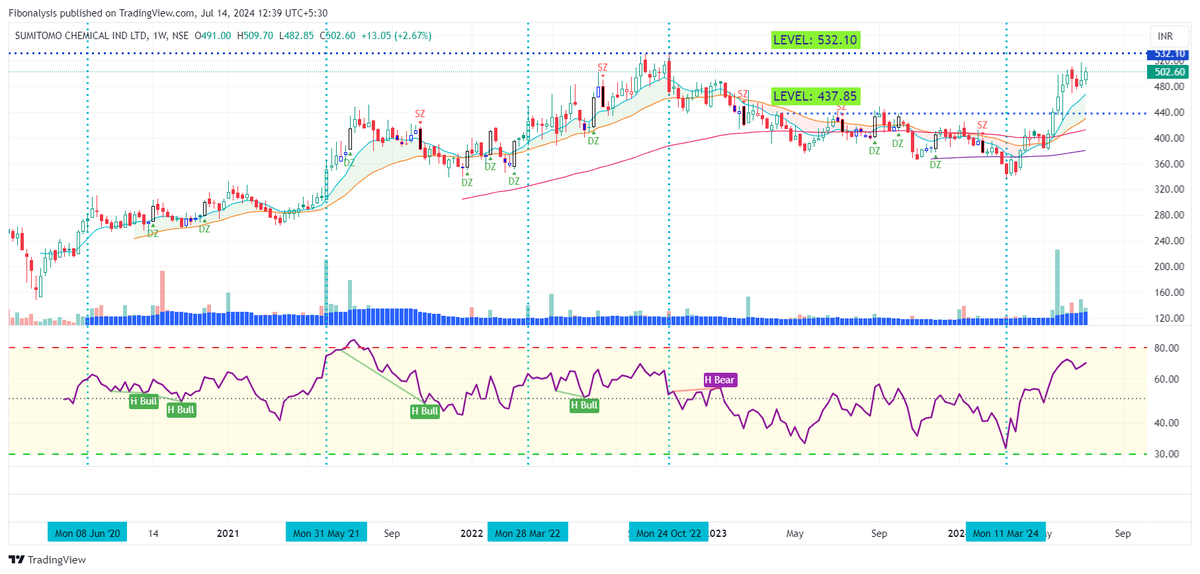1200x574 pixels.
Task: Select the Mon 08 Jun '20 date marker
Action: tap(89, 534)
